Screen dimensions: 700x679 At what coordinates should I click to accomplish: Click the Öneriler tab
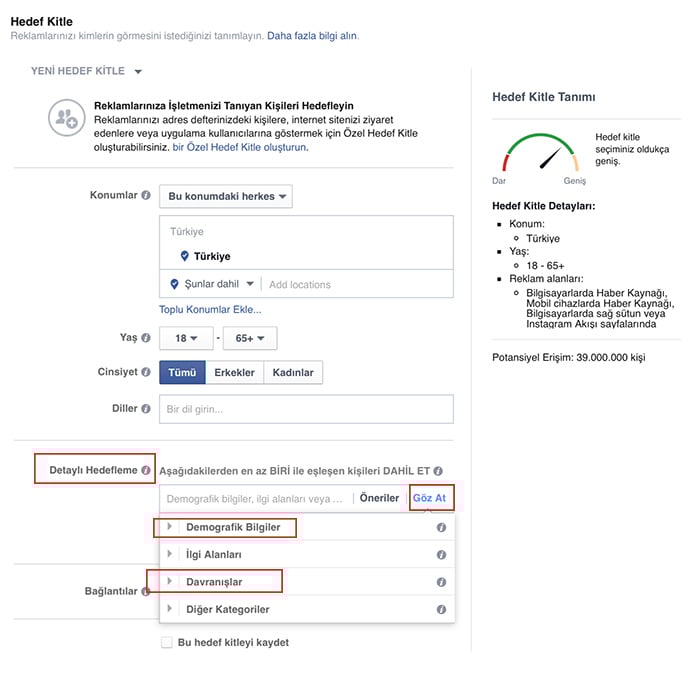379,498
